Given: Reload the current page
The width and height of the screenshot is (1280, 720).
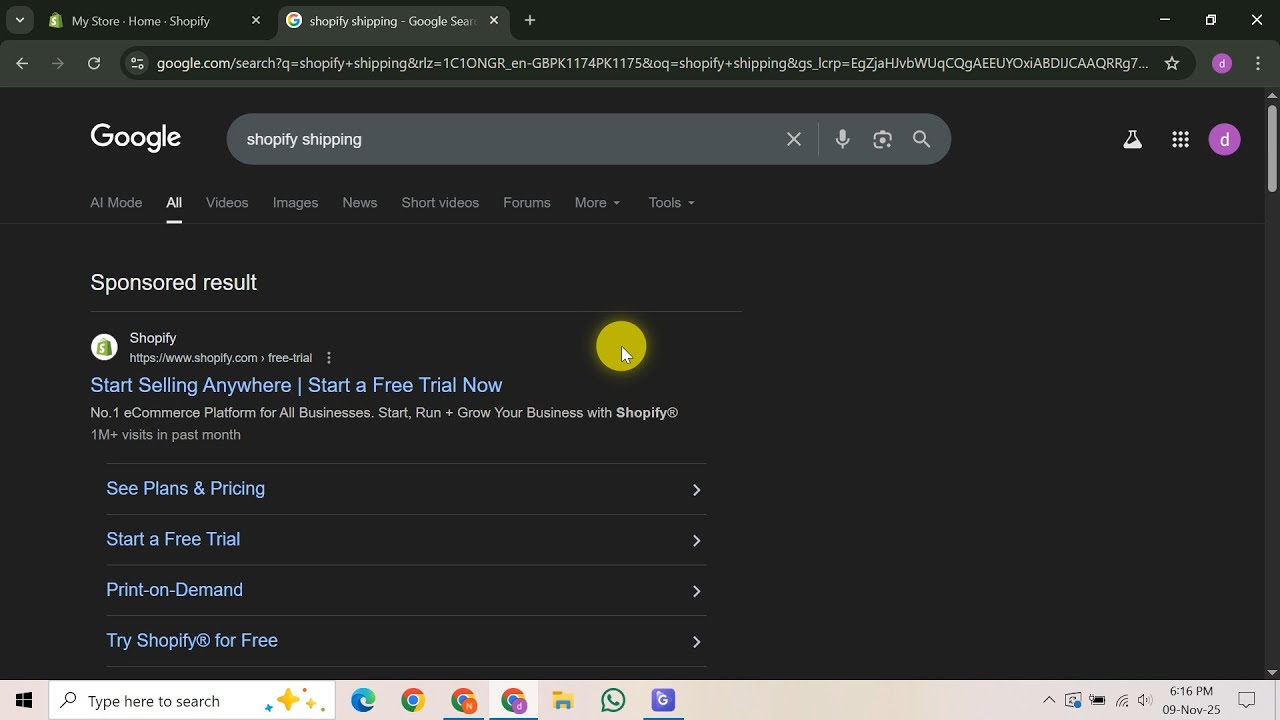Looking at the screenshot, I should pyautogui.click(x=94, y=63).
